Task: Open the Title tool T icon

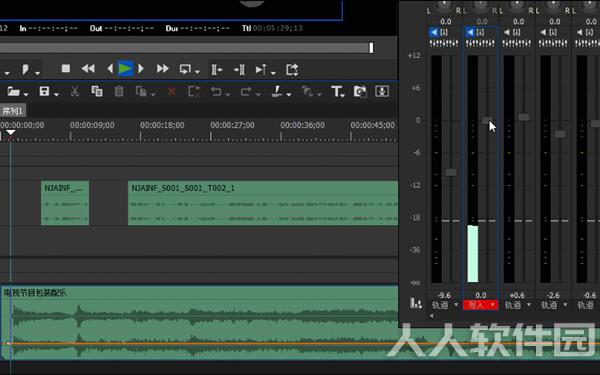Action: click(x=336, y=91)
